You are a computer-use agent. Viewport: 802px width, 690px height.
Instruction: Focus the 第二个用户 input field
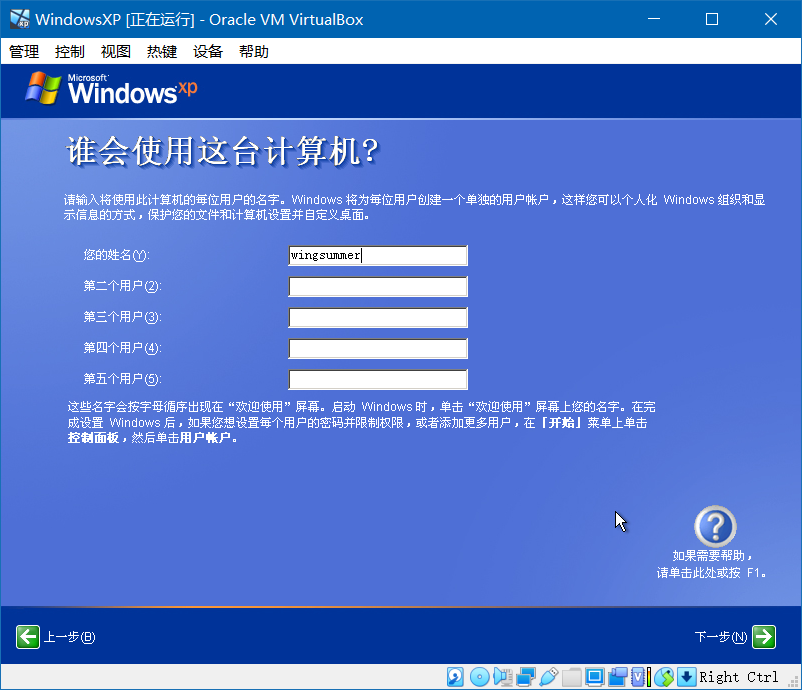378,286
